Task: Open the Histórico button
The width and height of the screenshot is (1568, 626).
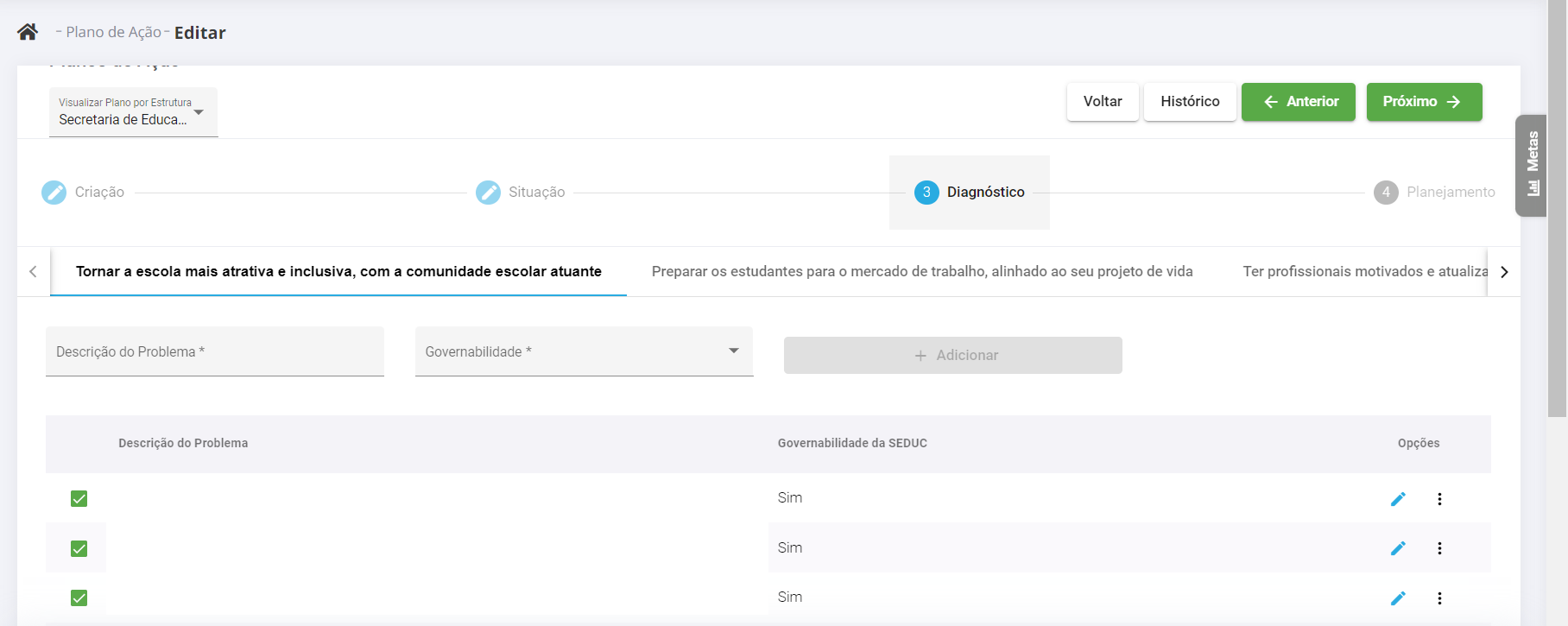Action: [x=1190, y=102]
